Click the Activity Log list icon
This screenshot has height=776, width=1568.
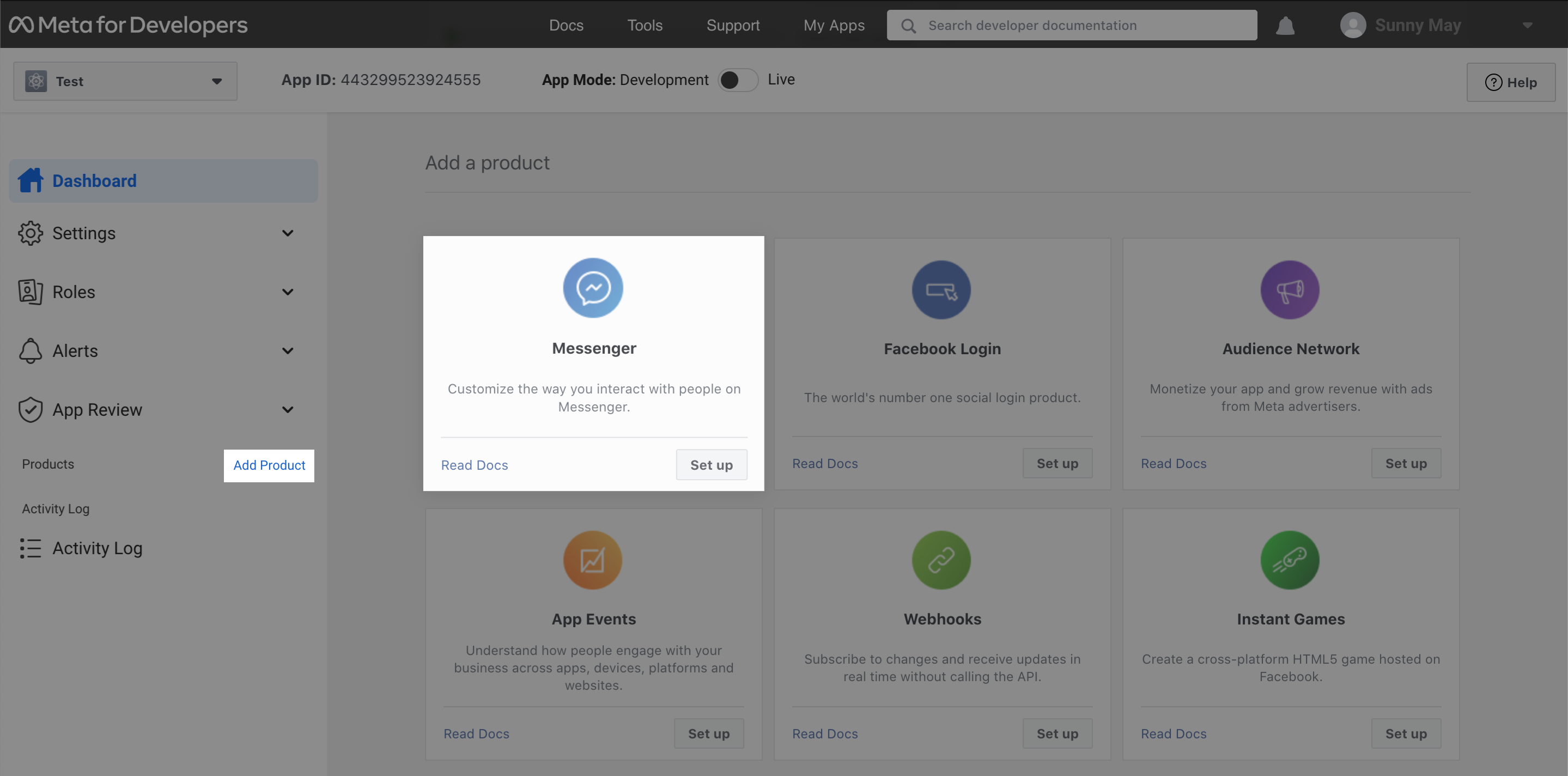pyautogui.click(x=31, y=548)
